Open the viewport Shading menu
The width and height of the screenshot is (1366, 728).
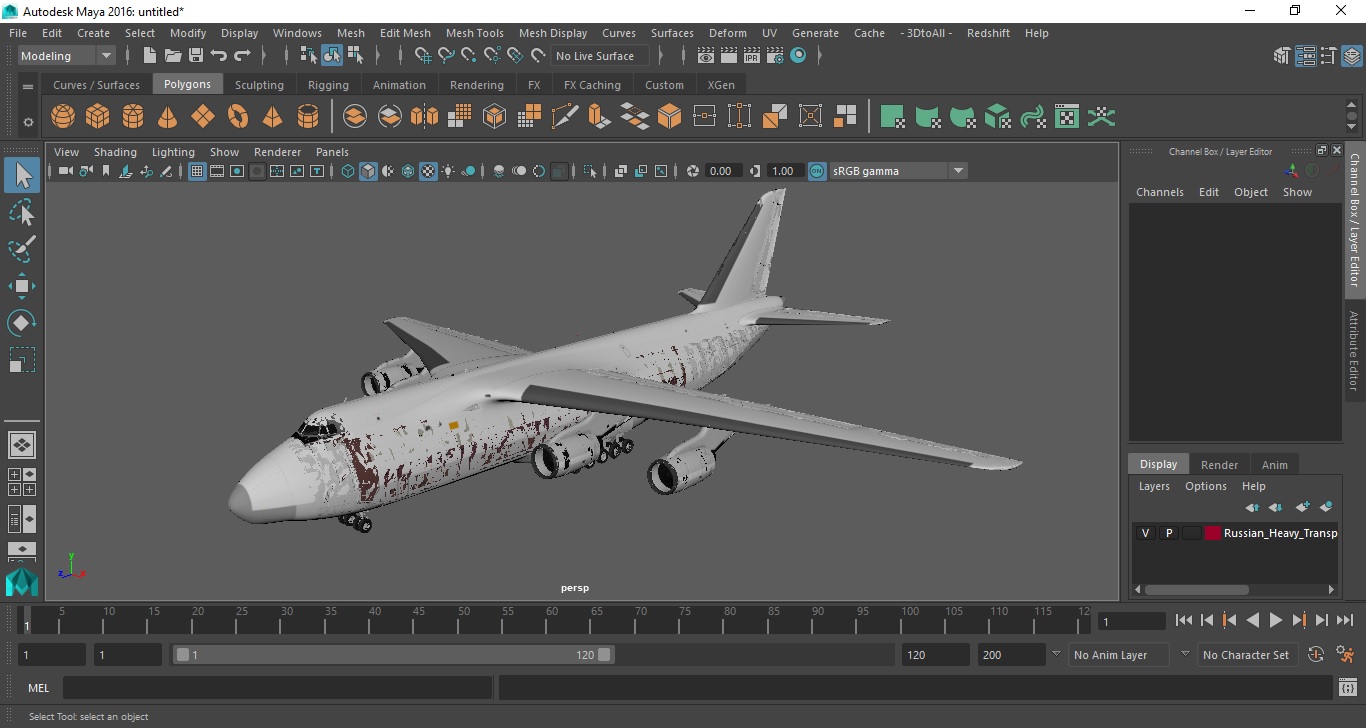point(115,152)
